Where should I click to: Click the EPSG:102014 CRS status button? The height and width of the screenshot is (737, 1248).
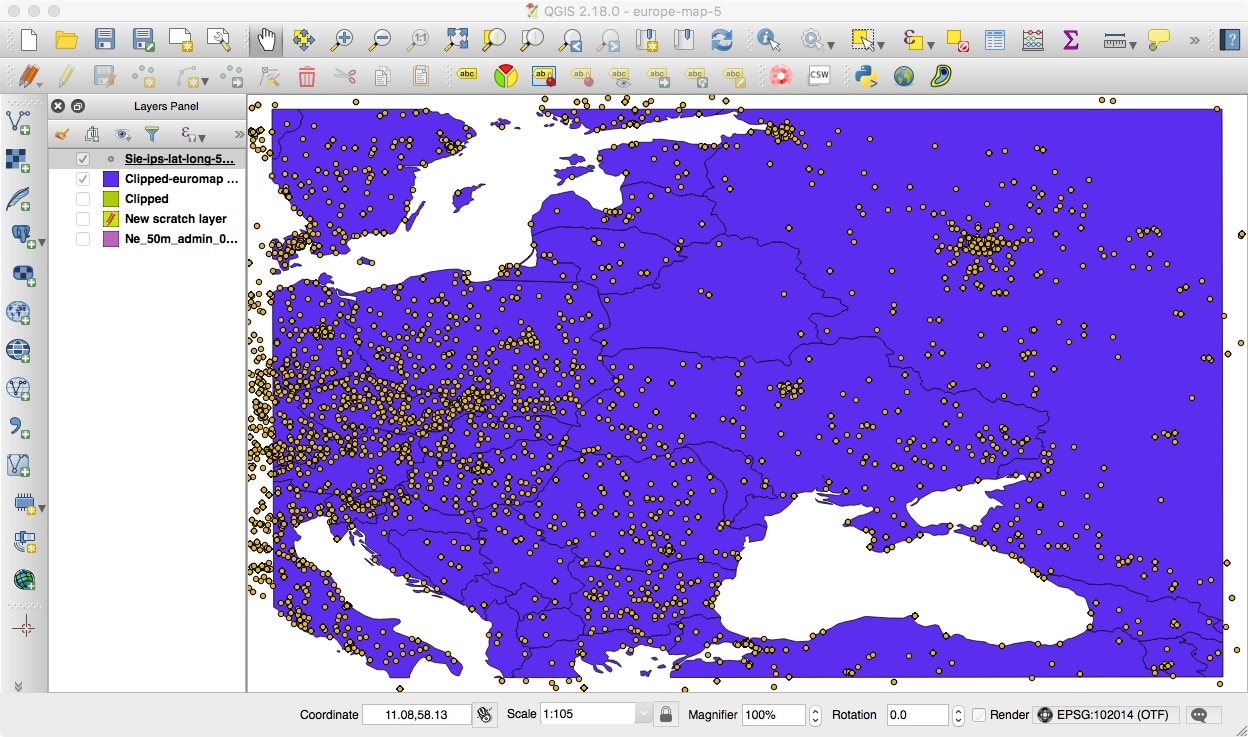point(1105,714)
